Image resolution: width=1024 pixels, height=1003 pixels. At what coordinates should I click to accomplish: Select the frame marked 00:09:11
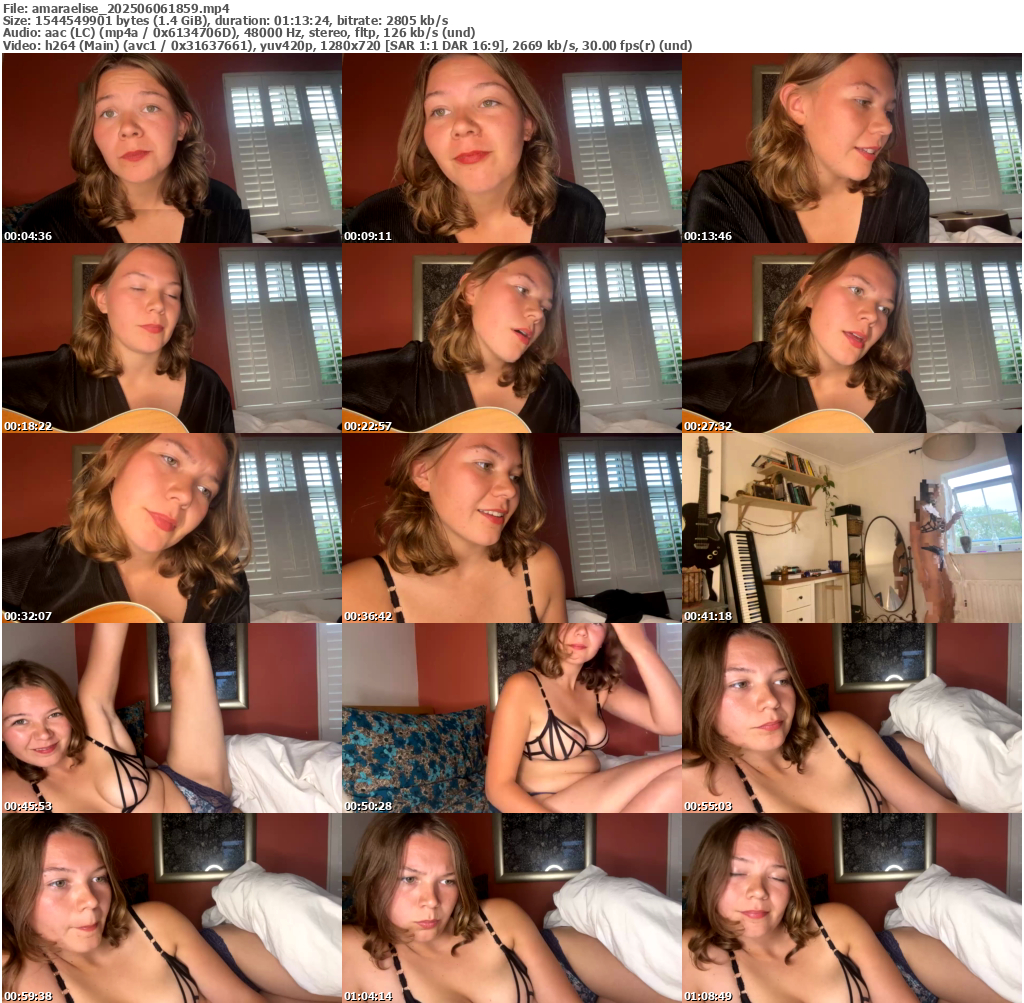pyautogui.click(x=512, y=148)
